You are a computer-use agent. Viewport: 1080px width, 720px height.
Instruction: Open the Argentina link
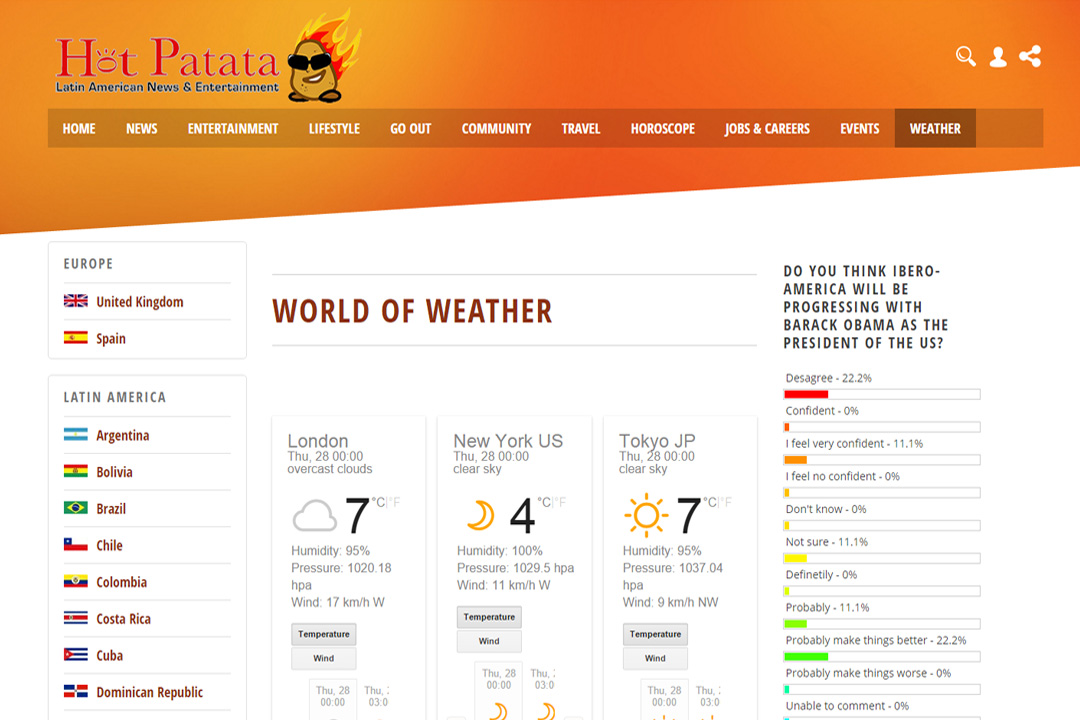pyautogui.click(x=123, y=435)
